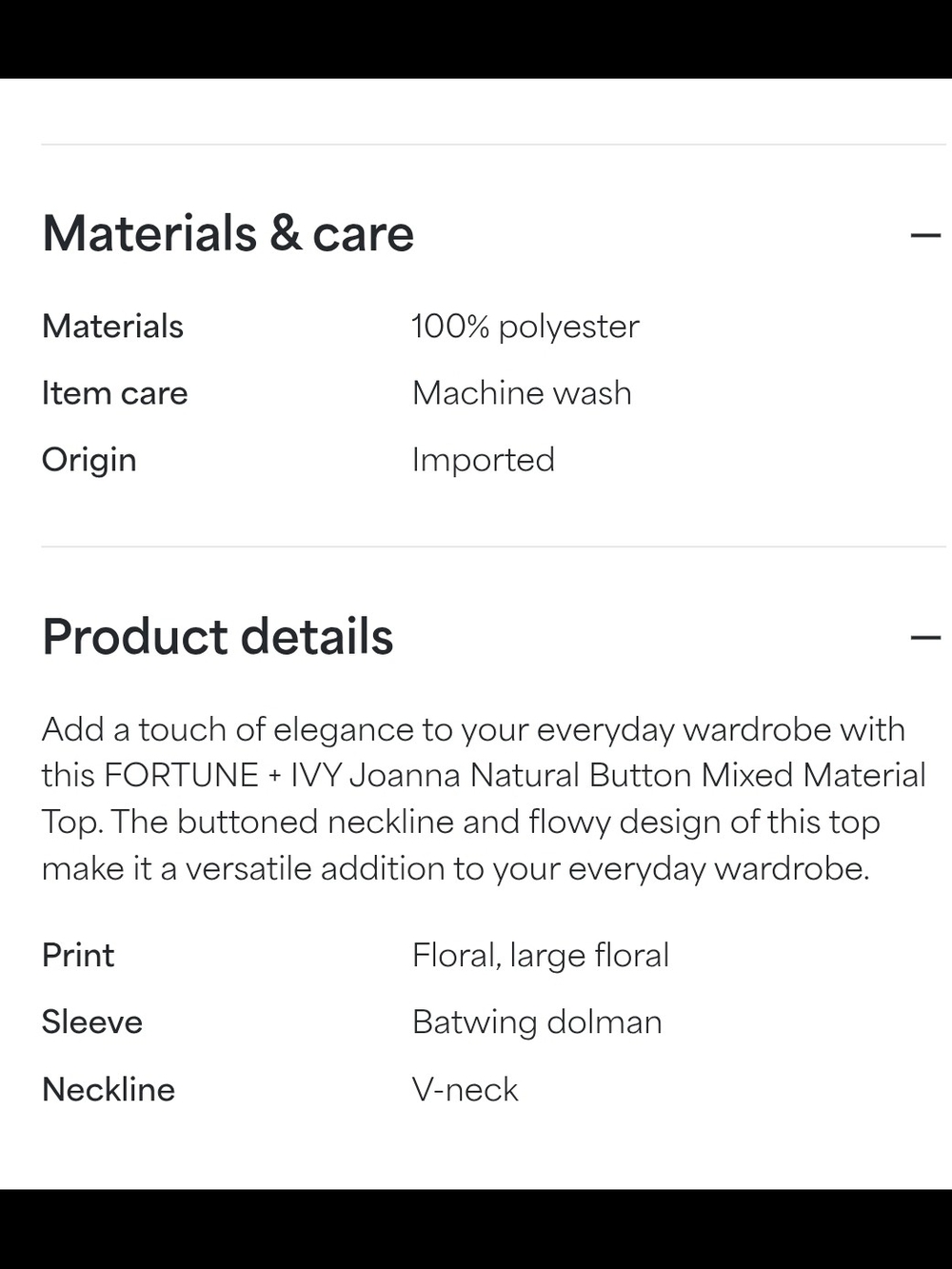Select the Origin label

point(89,460)
